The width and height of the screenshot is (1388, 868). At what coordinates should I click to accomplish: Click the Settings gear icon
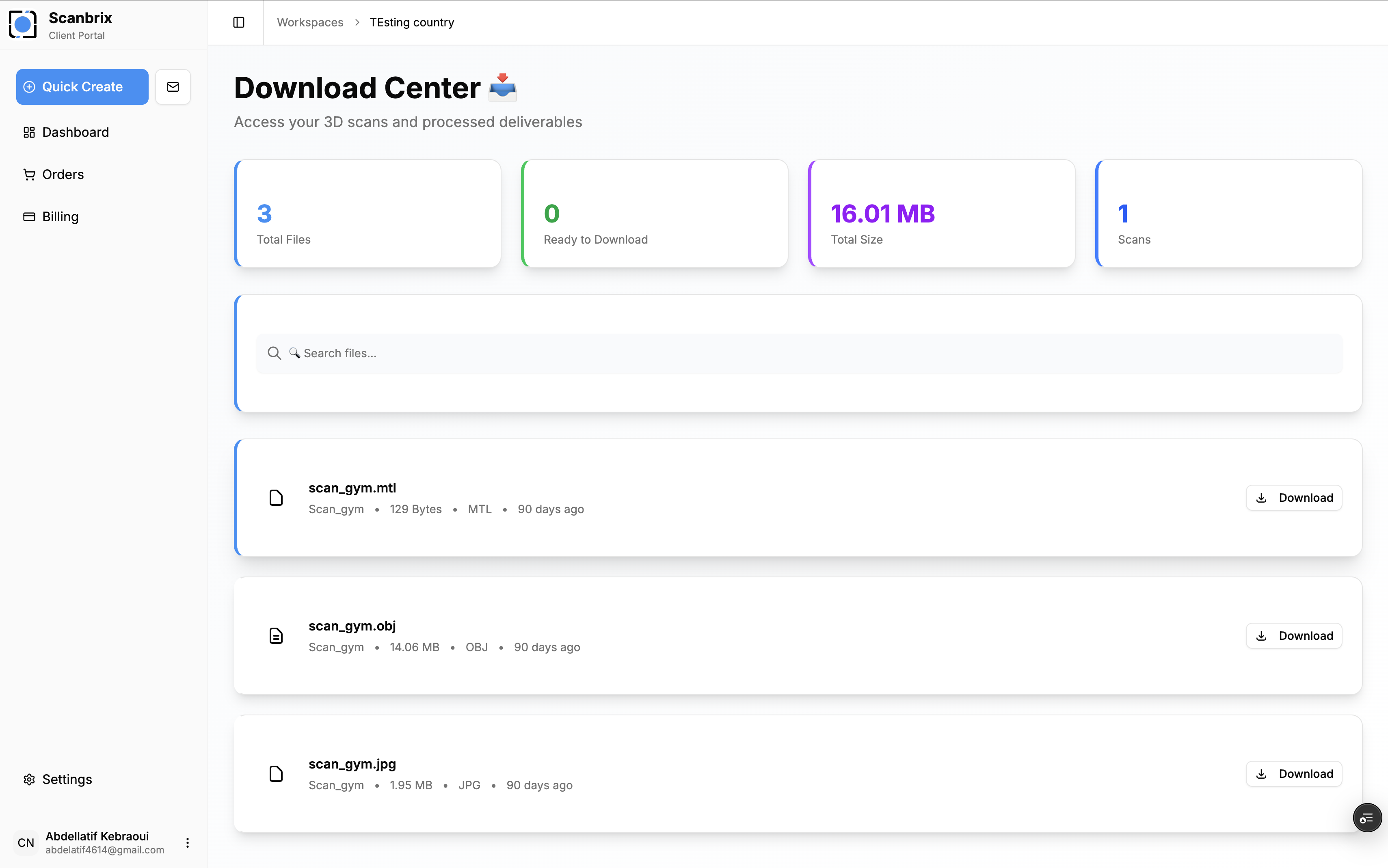click(x=29, y=779)
